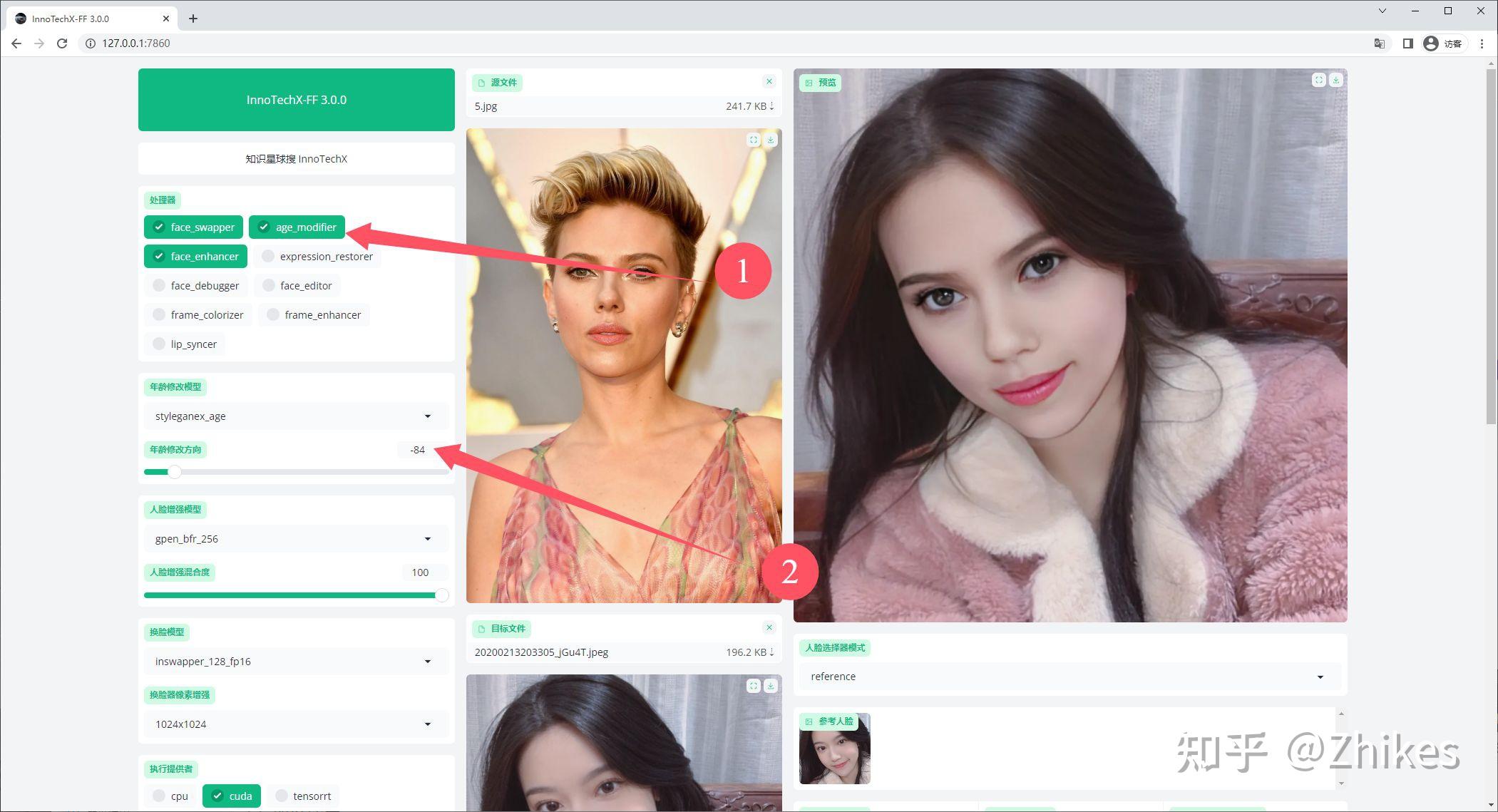The height and width of the screenshot is (812, 1498).
Task: Click the address bar URL 127.0.0.1:7860
Action: [x=135, y=43]
